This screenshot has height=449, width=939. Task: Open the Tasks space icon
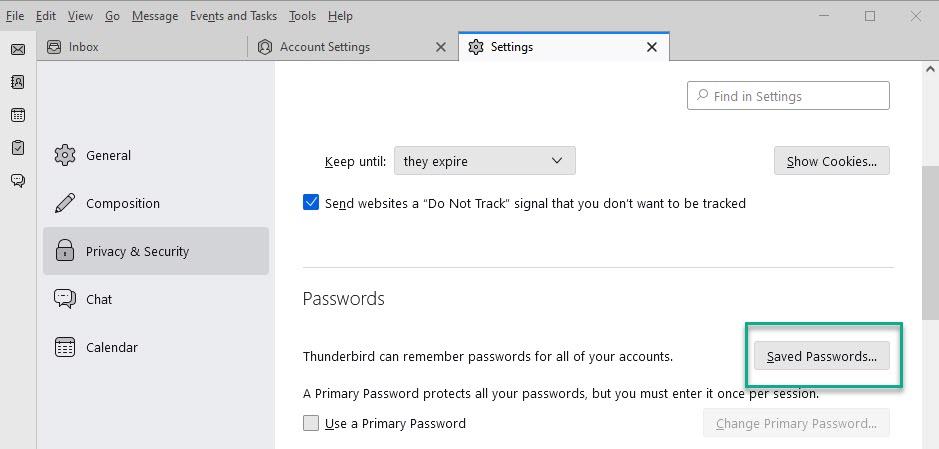click(x=18, y=148)
